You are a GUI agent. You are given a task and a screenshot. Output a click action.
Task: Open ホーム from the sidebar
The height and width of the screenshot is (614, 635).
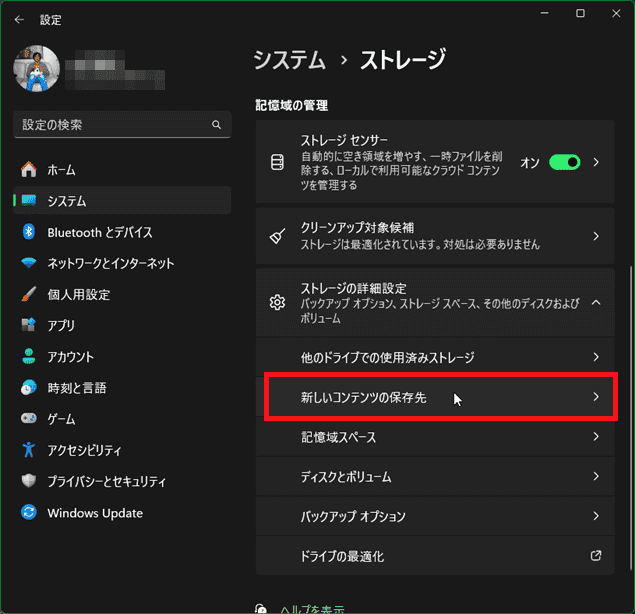click(61, 170)
